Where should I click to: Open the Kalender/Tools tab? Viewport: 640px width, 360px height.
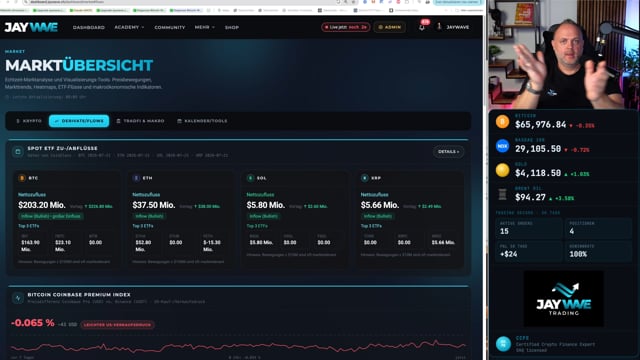tap(202, 121)
